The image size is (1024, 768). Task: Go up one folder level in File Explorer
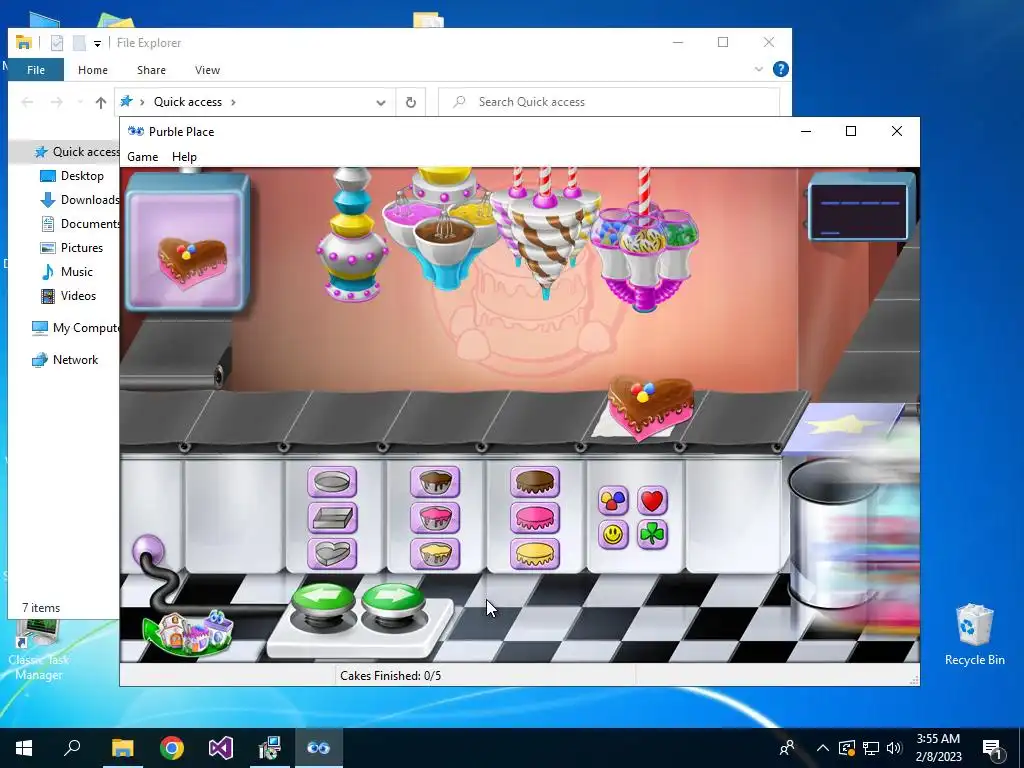101,102
